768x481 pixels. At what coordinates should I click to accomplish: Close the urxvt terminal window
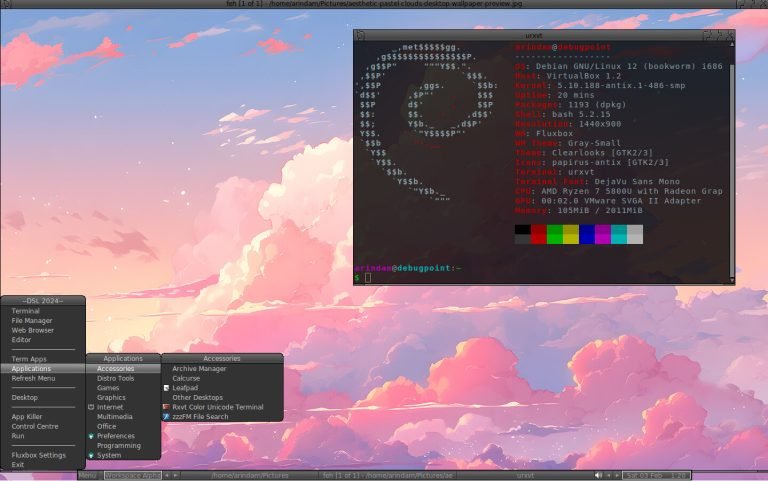click(730, 35)
